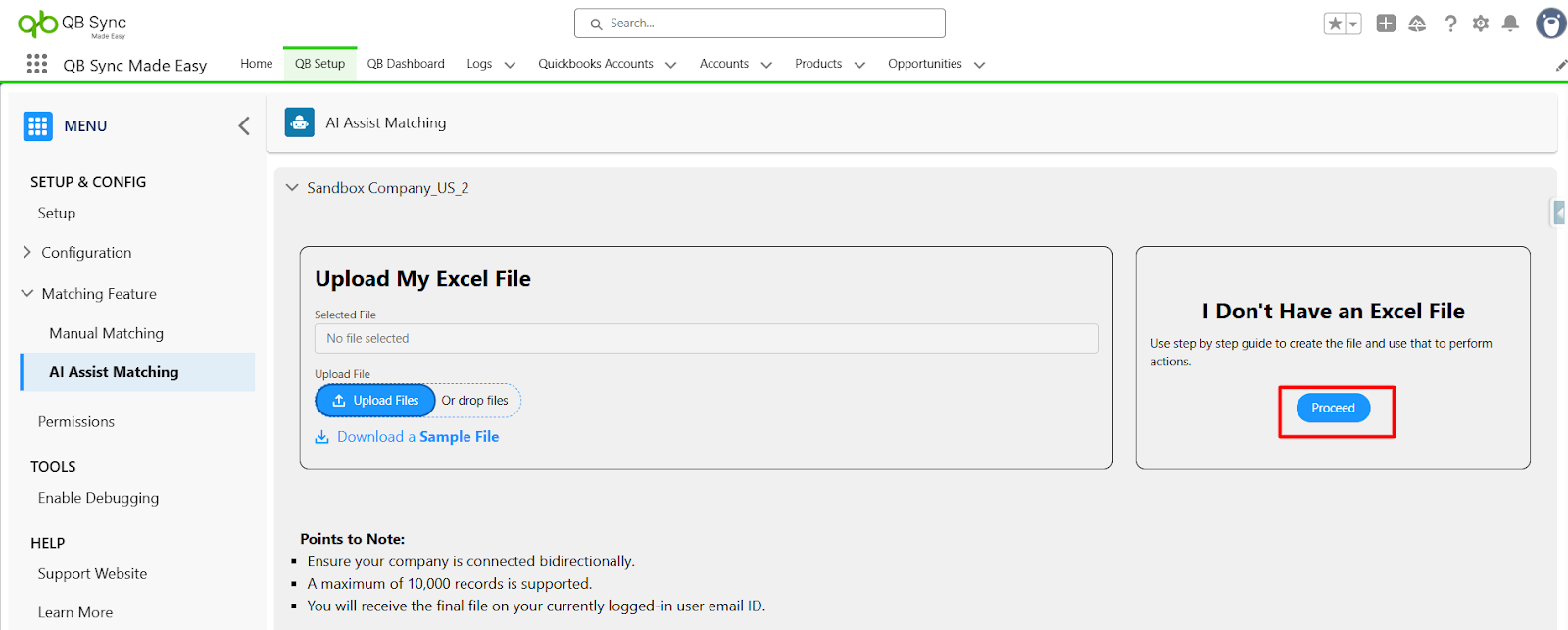Image resolution: width=1568 pixels, height=630 pixels.
Task: Click the Upload My Excel File heading
Action: tap(422, 279)
